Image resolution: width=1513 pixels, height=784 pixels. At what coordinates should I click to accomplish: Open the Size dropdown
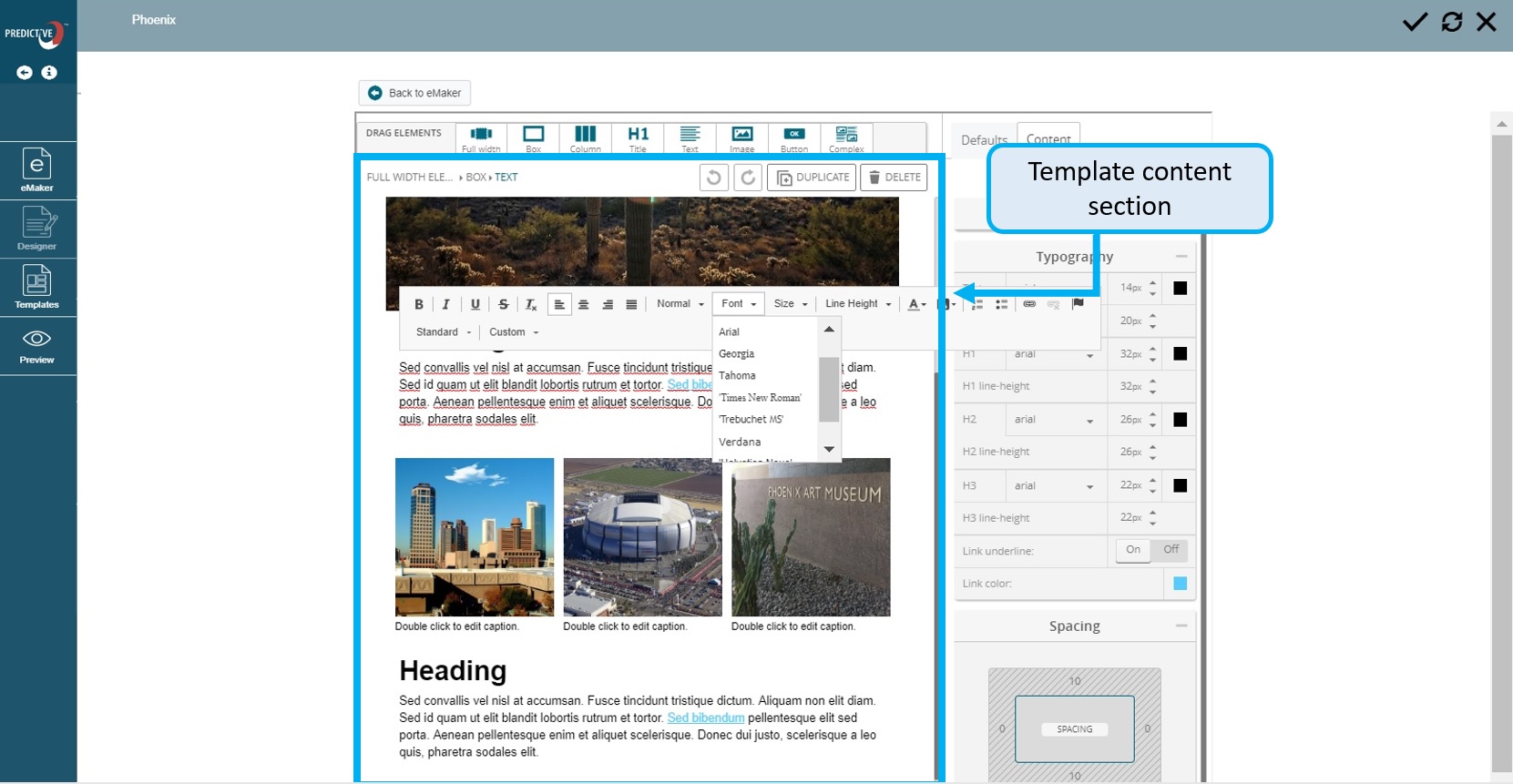(x=790, y=304)
